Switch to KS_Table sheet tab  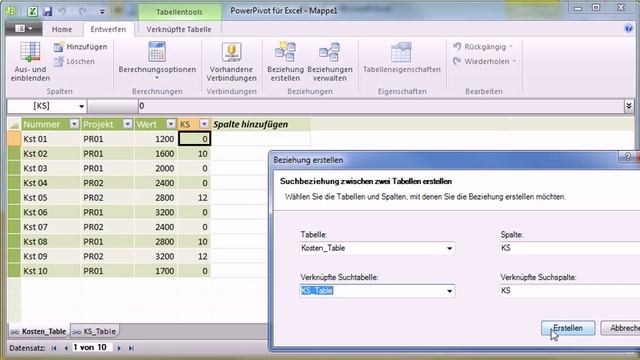(95, 331)
